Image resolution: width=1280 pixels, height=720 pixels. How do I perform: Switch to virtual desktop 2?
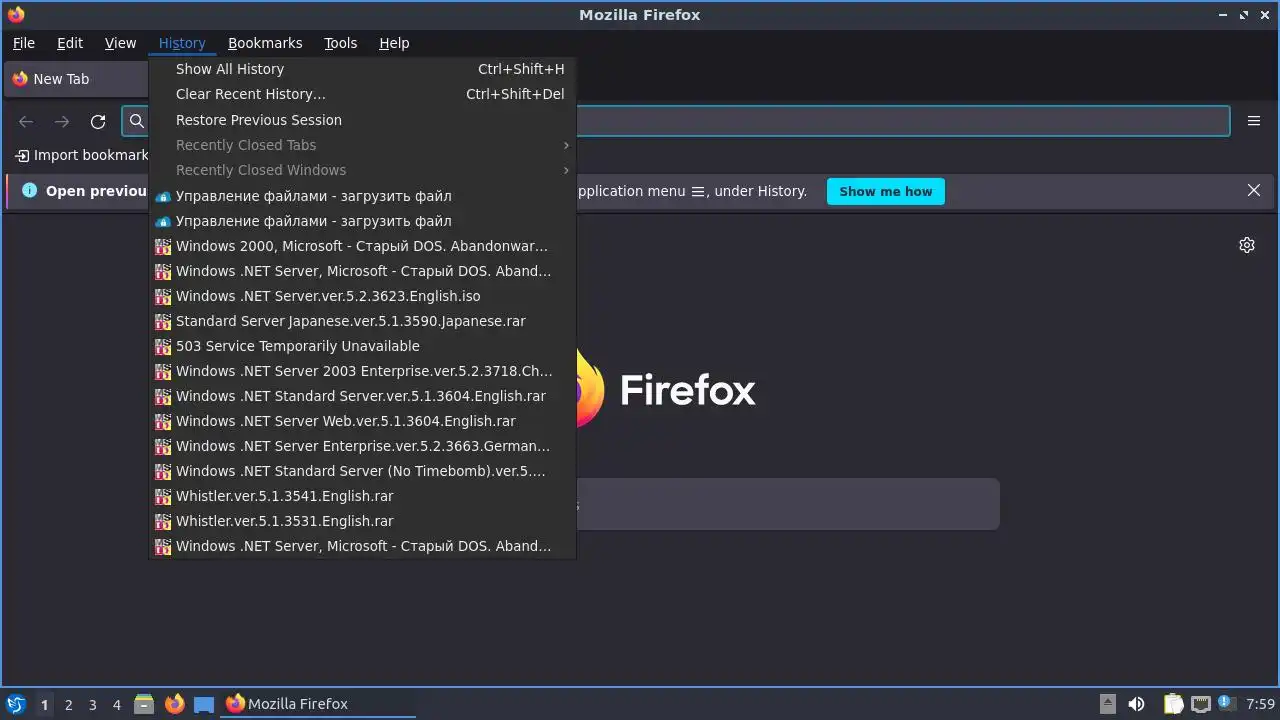click(x=68, y=704)
